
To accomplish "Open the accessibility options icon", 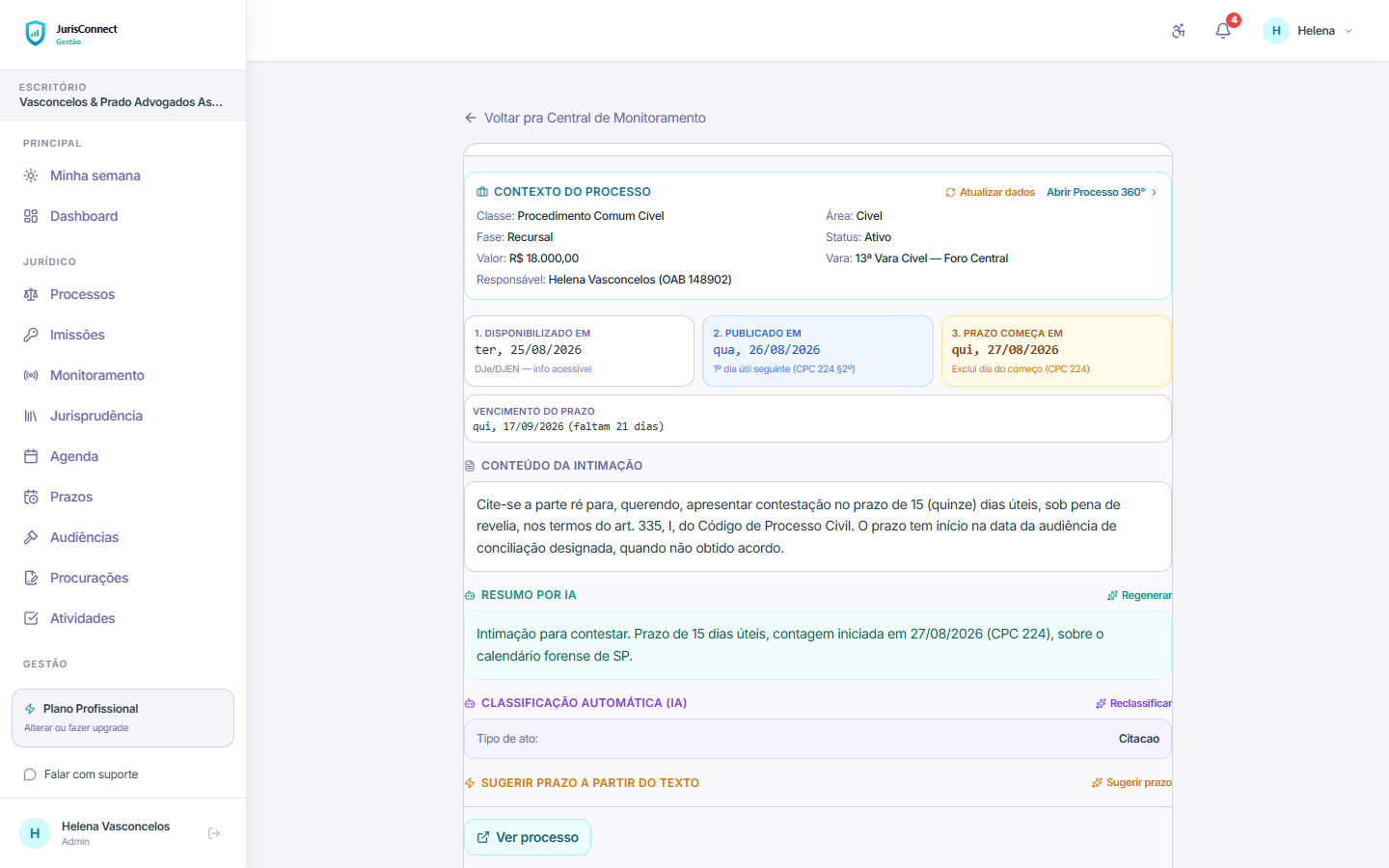I will (x=1179, y=31).
